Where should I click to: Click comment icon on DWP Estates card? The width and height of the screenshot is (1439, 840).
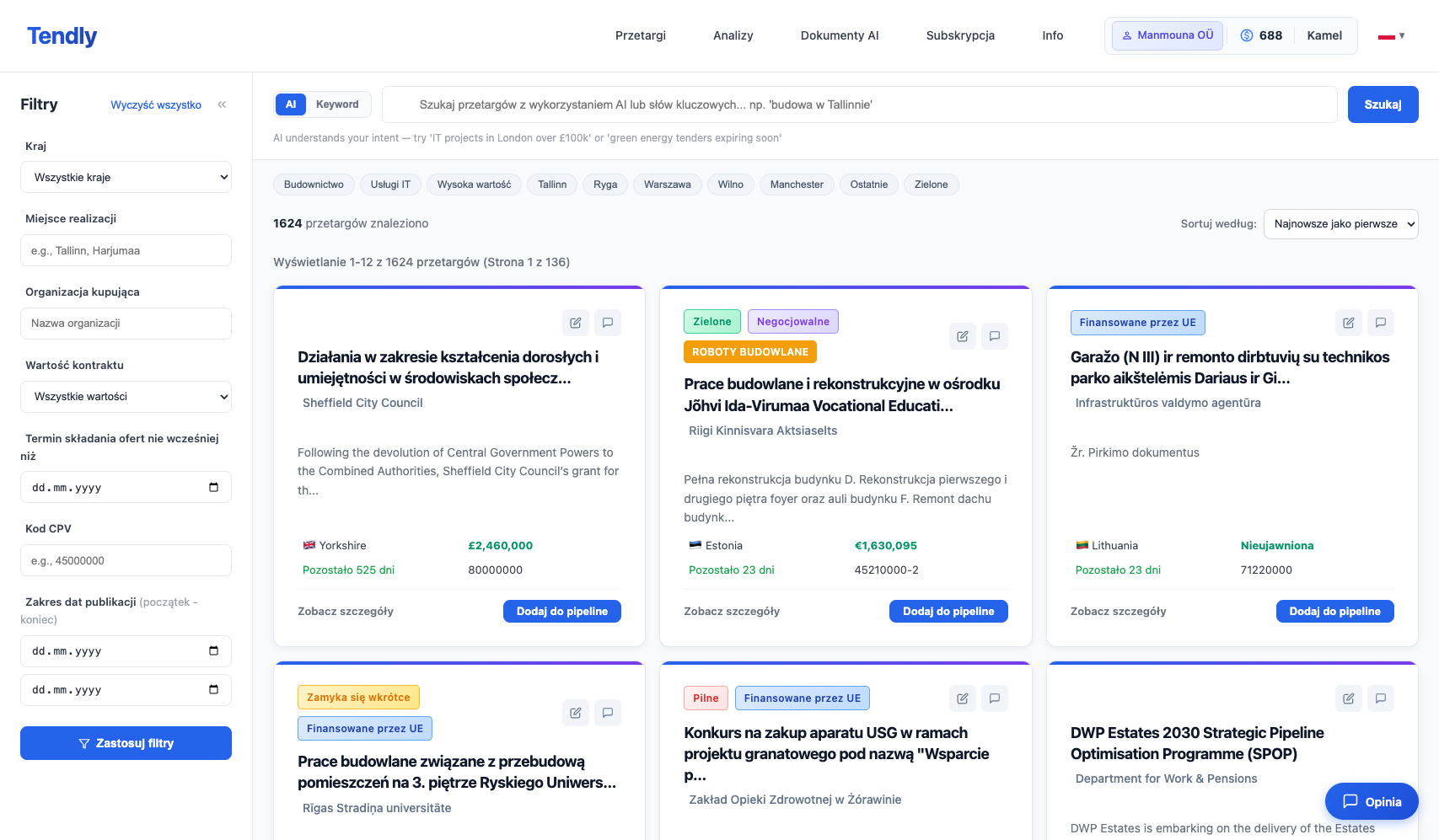tap(1381, 698)
